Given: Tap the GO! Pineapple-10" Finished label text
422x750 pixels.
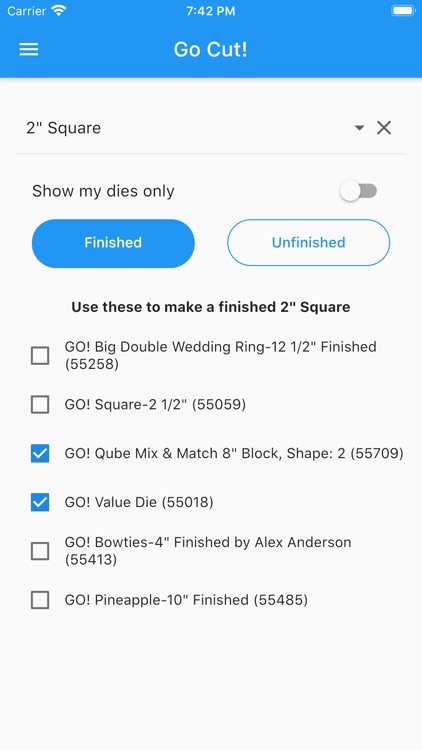Looking at the screenshot, I should point(186,600).
